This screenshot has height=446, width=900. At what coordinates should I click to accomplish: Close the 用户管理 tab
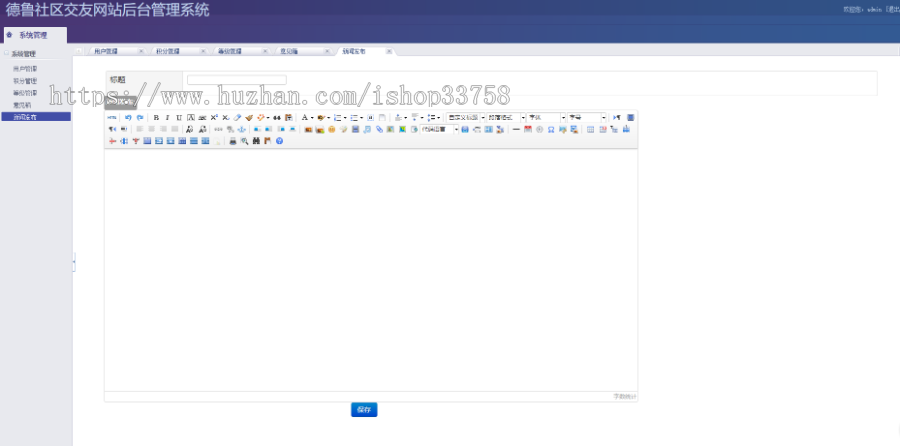(141, 51)
